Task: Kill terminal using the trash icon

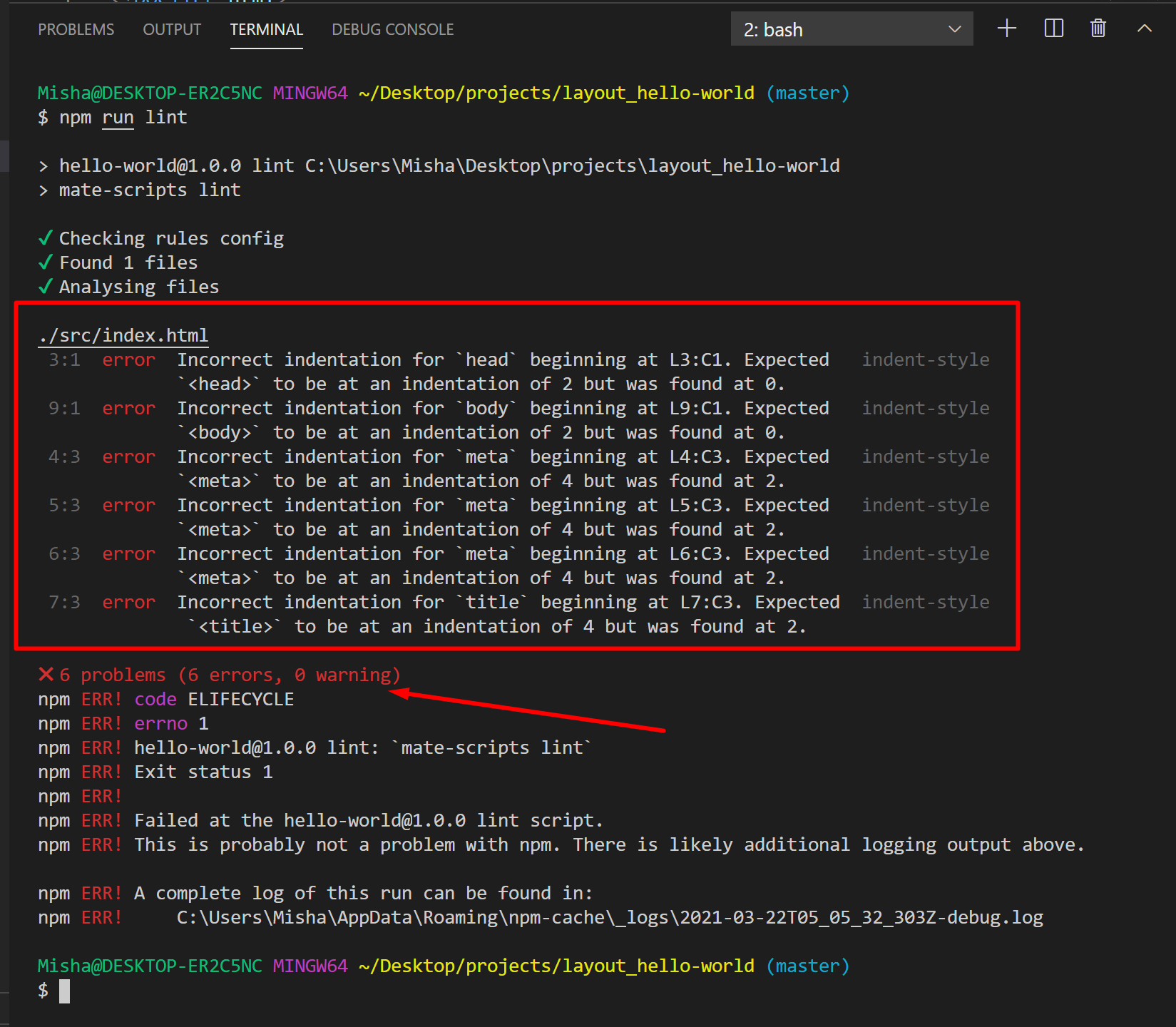Action: 1098,29
